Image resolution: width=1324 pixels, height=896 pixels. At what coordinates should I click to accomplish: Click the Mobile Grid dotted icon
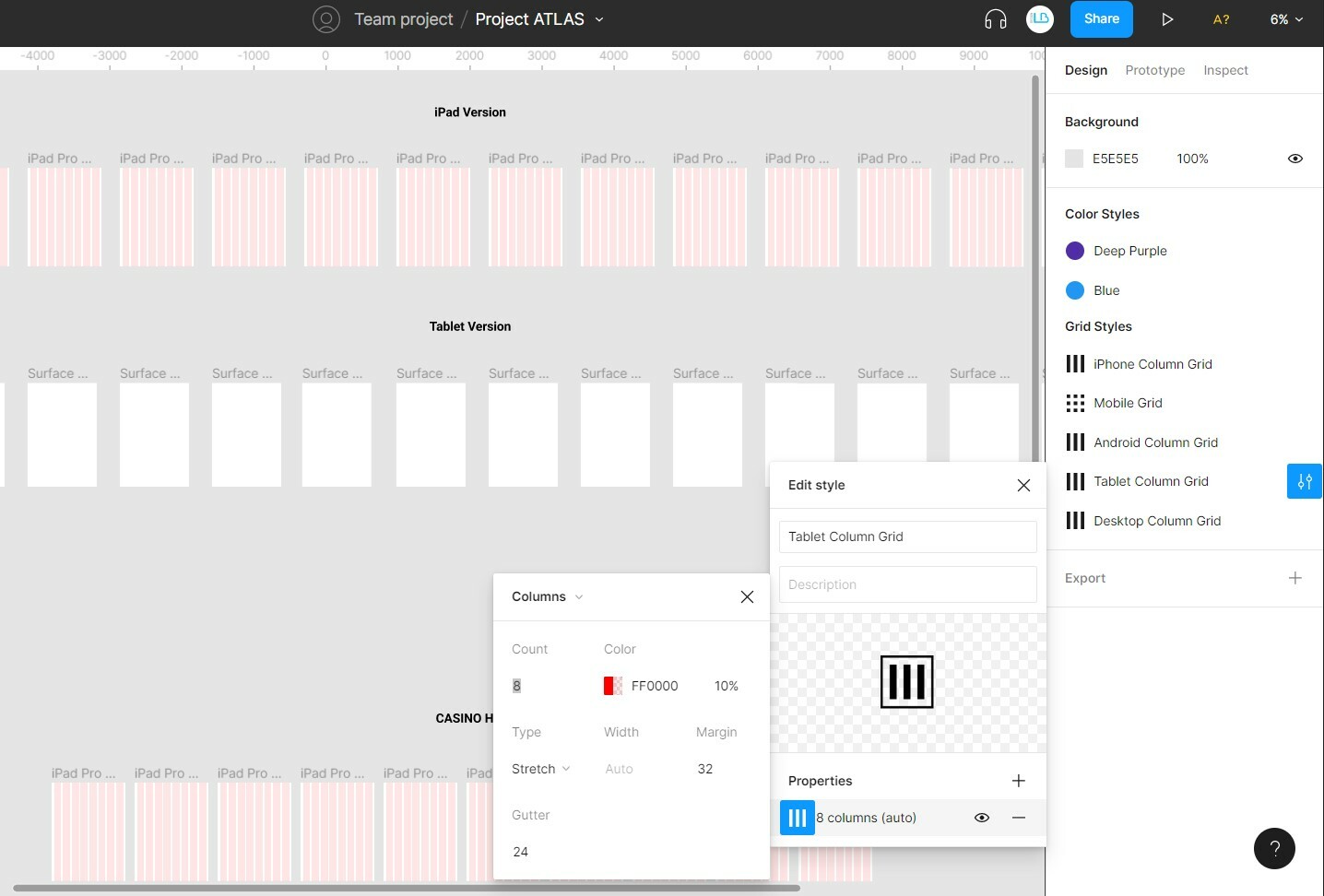pos(1075,403)
